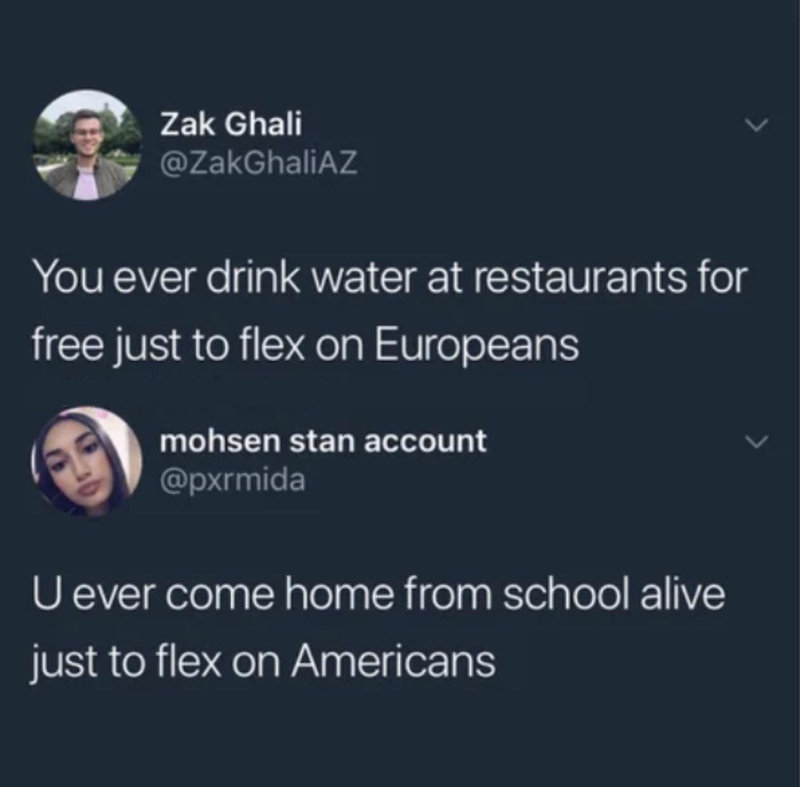Open the pxrmida profile picture
Image resolution: width=800 pixels, height=787 pixels.
click(87, 461)
